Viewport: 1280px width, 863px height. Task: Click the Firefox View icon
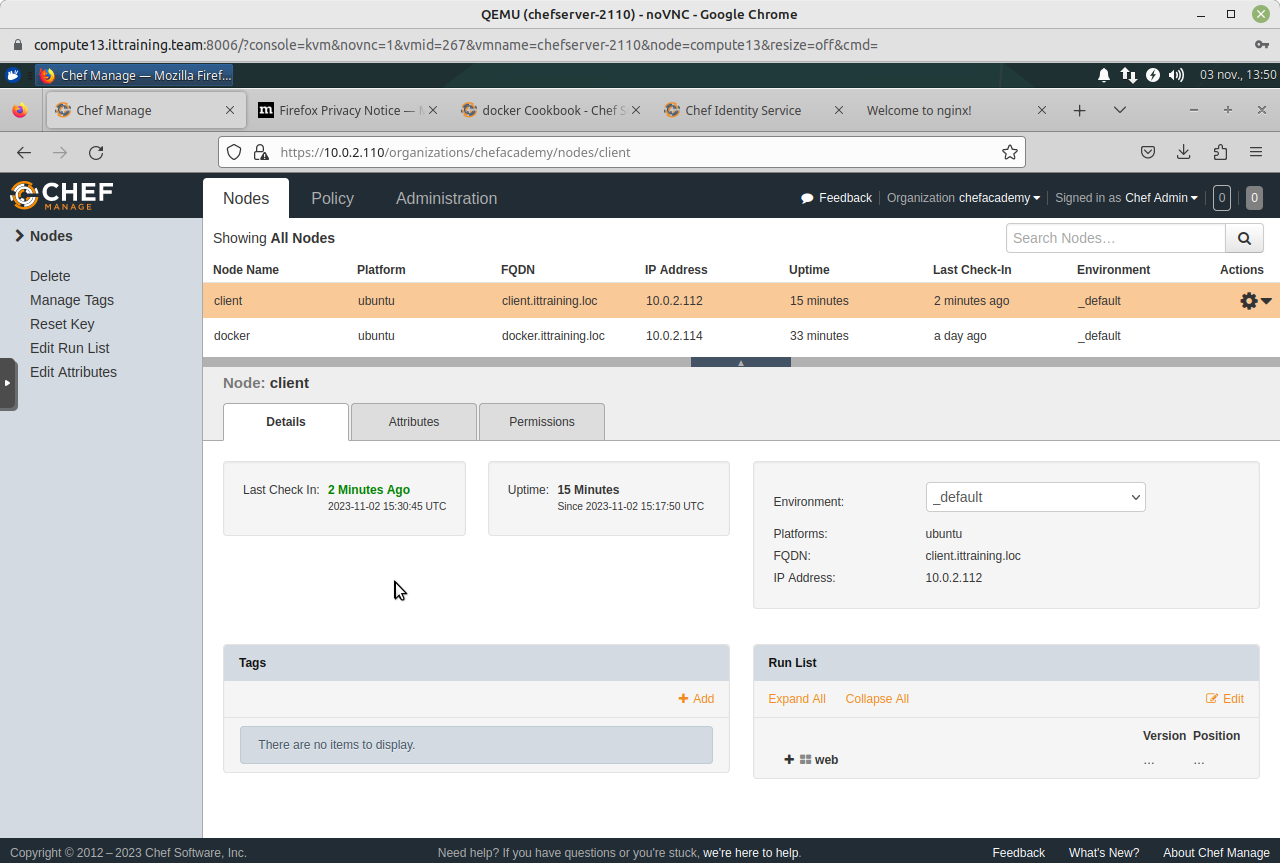[20, 110]
